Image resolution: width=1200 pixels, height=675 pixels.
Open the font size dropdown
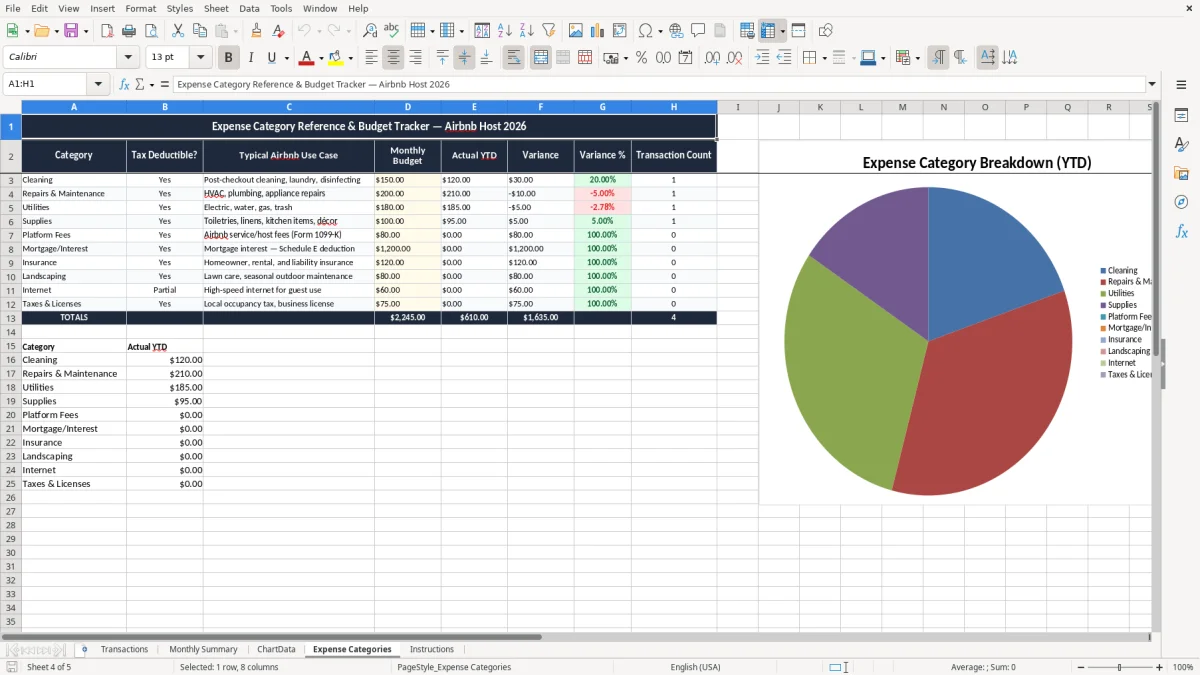[200, 58]
